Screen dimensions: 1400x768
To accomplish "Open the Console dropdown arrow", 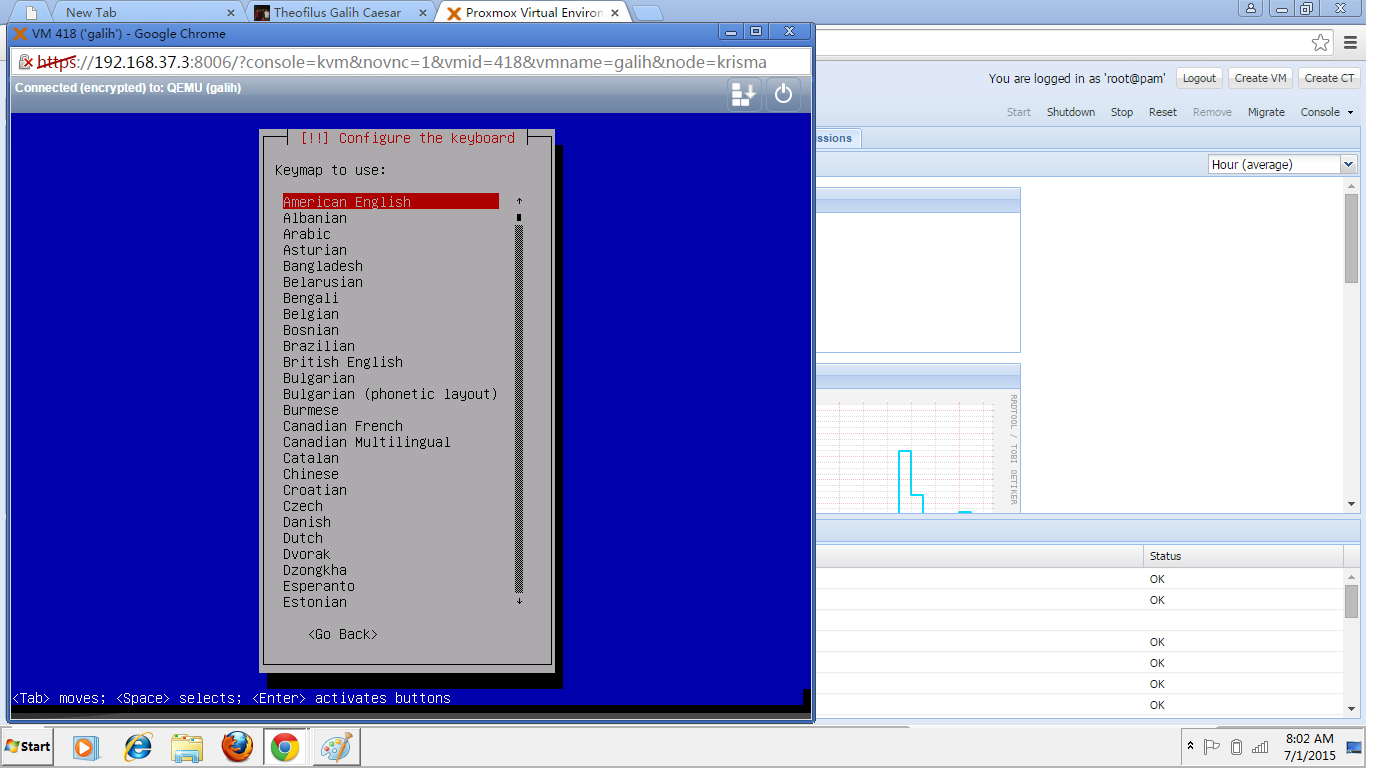I will click(x=1350, y=112).
